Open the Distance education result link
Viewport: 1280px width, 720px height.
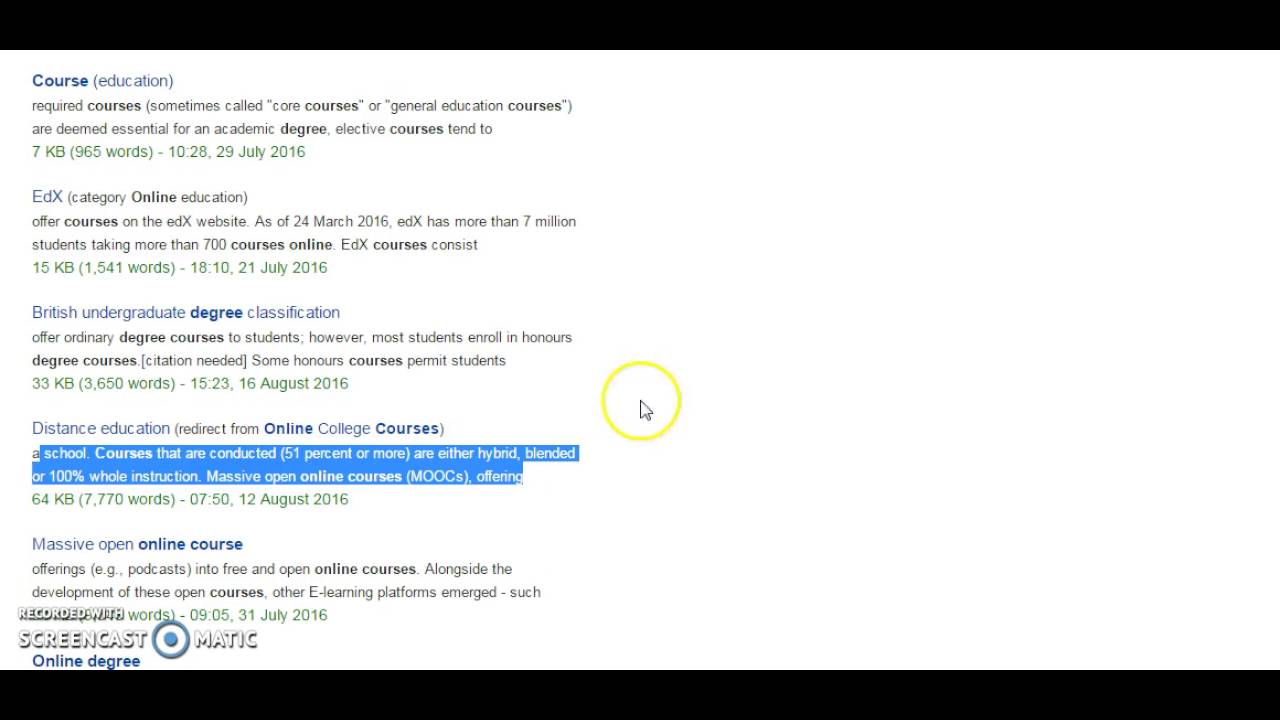tap(101, 429)
